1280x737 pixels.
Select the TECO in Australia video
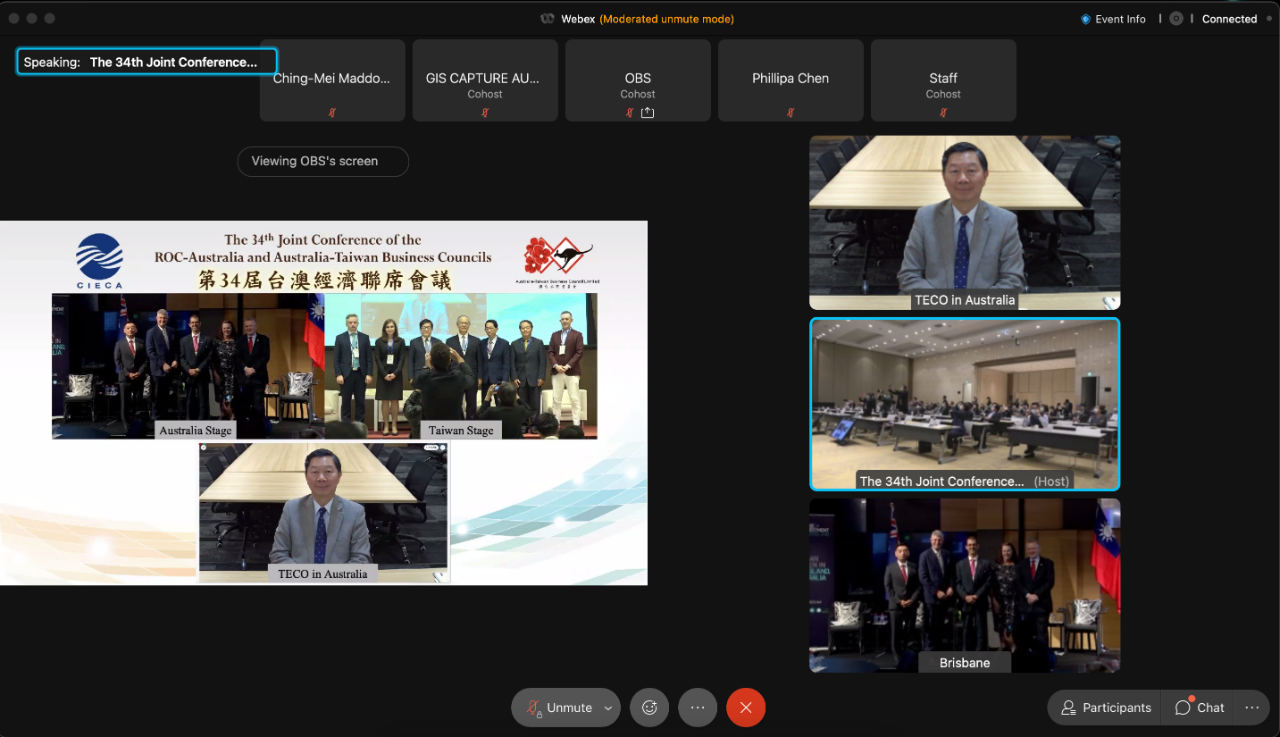tap(964, 222)
